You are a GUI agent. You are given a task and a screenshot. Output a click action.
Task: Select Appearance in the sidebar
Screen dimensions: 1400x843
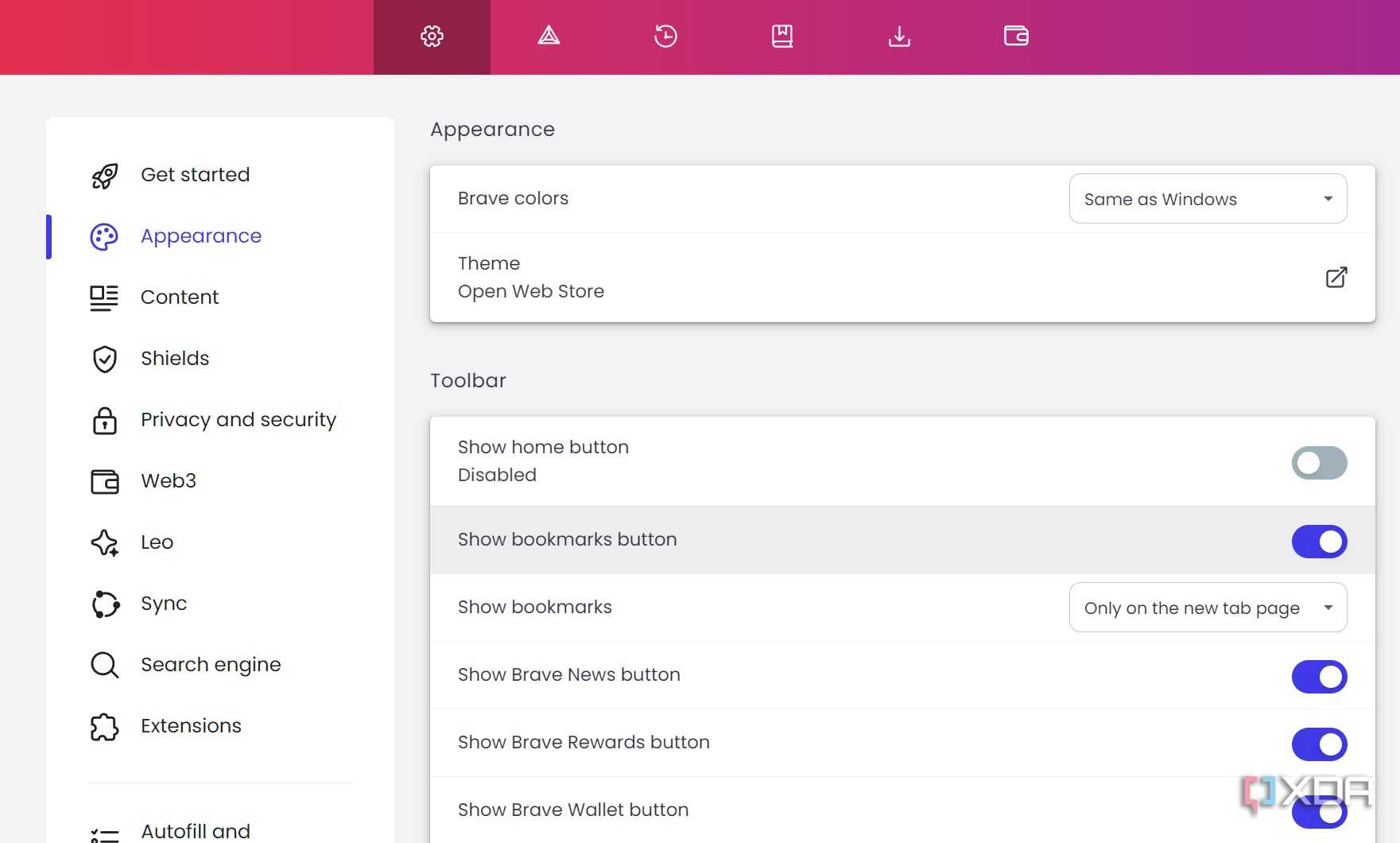(x=201, y=236)
